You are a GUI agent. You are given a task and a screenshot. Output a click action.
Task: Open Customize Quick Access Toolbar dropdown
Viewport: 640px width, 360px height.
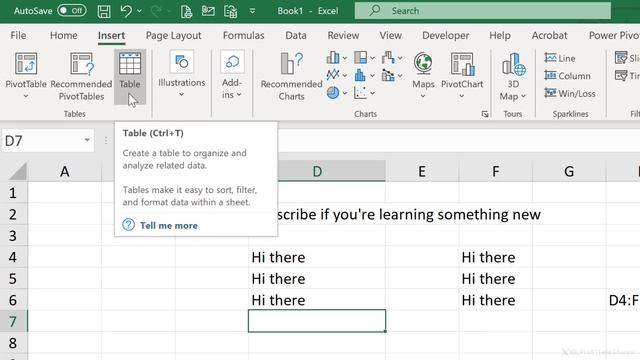tap(252, 11)
